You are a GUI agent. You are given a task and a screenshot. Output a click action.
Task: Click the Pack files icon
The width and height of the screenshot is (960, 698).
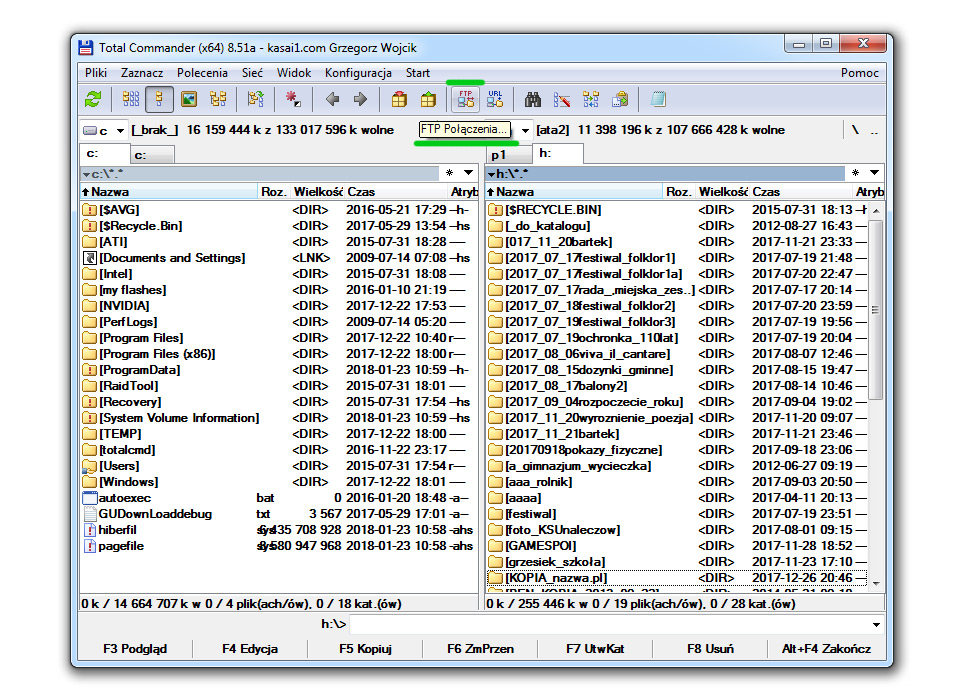[399, 99]
